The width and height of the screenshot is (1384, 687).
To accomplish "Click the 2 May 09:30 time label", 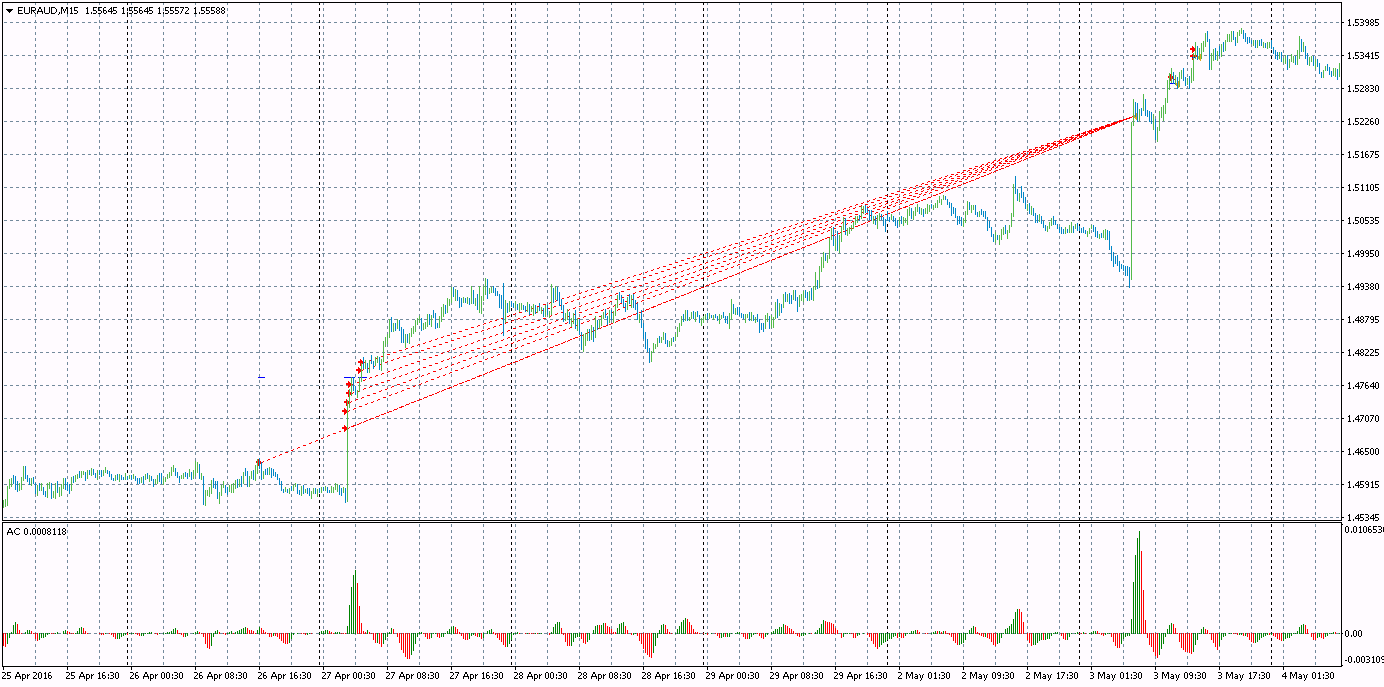I will (x=988, y=676).
